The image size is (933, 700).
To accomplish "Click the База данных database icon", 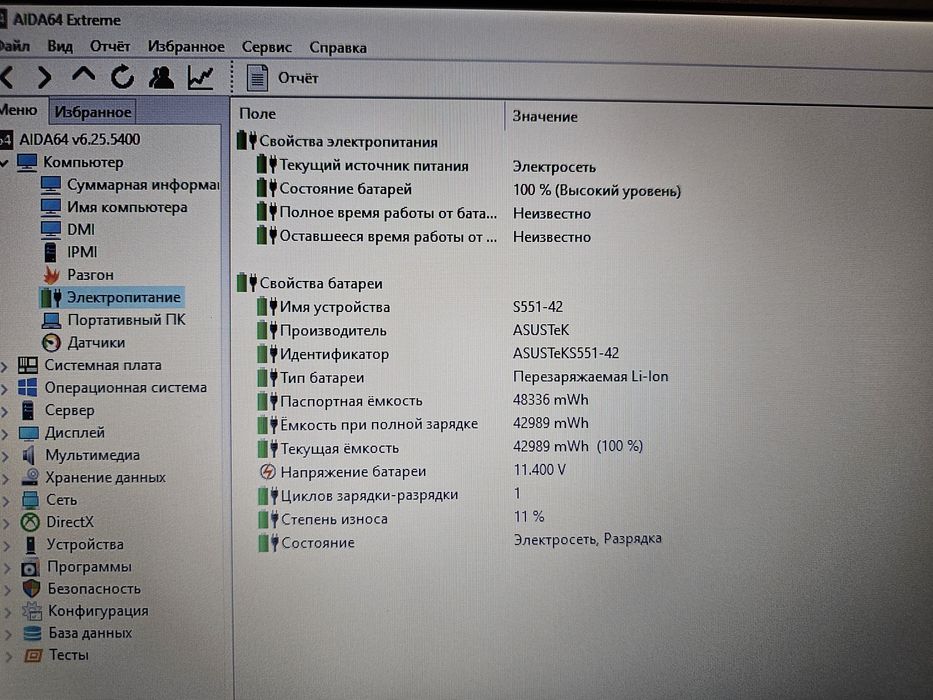I will [x=32, y=633].
